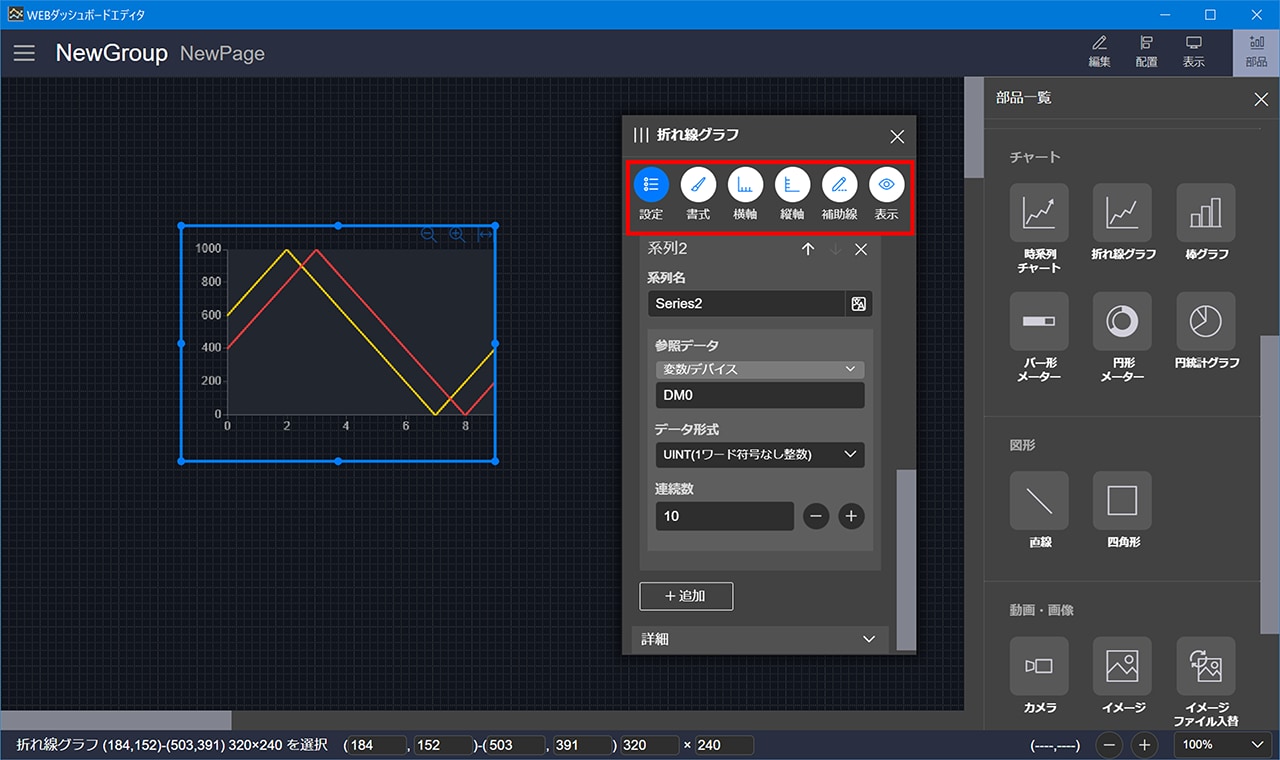Open the UINT data format dropdown
The width and height of the screenshot is (1280, 760).
[759, 454]
